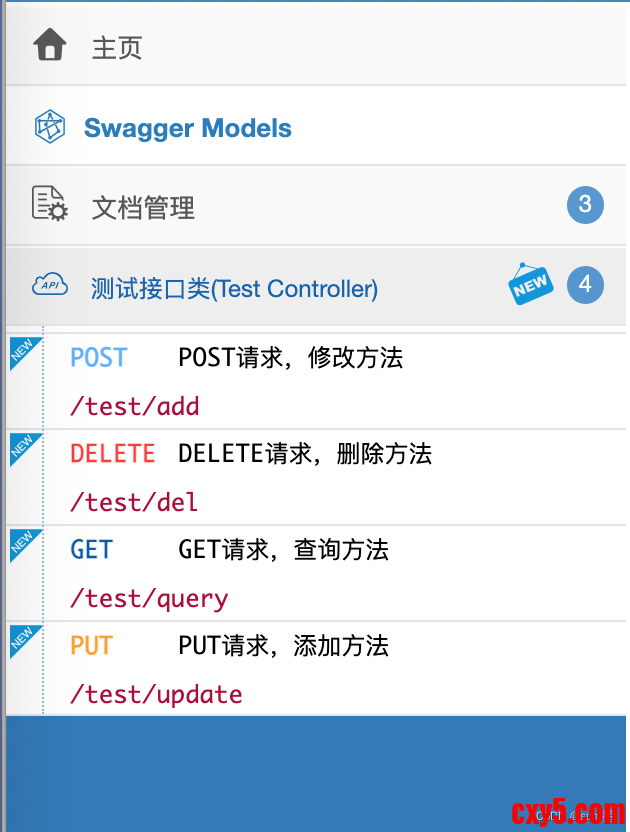Select the 文档管理 menu entry
630x832 pixels.
click(x=316, y=206)
